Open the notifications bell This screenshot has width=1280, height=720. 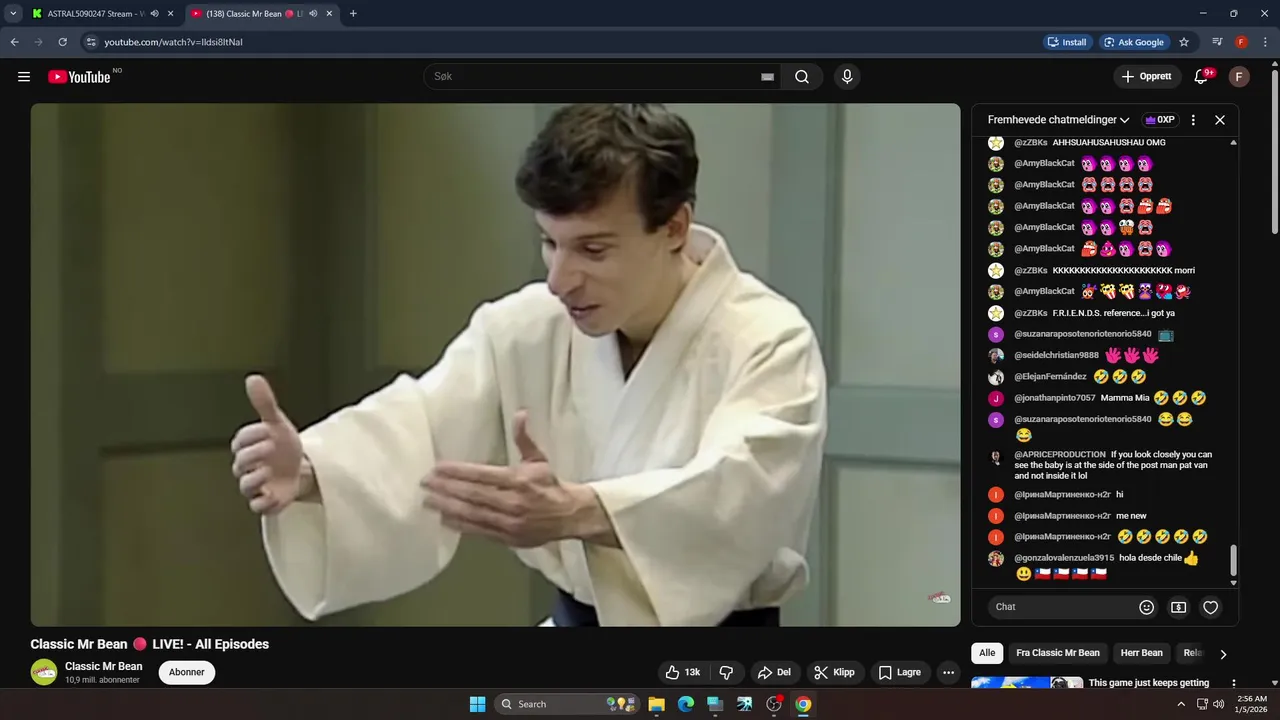click(1202, 77)
